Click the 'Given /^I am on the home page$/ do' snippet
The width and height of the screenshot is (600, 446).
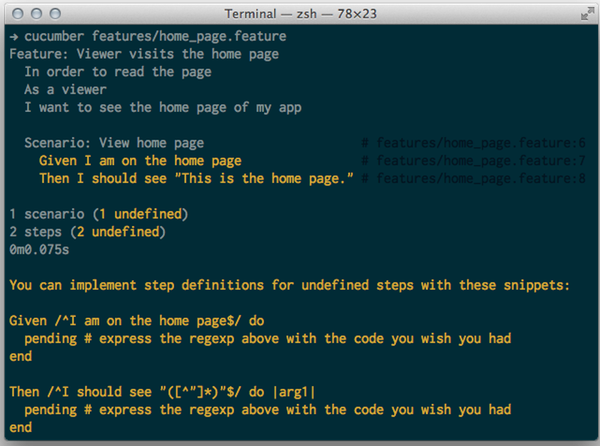(137, 321)
